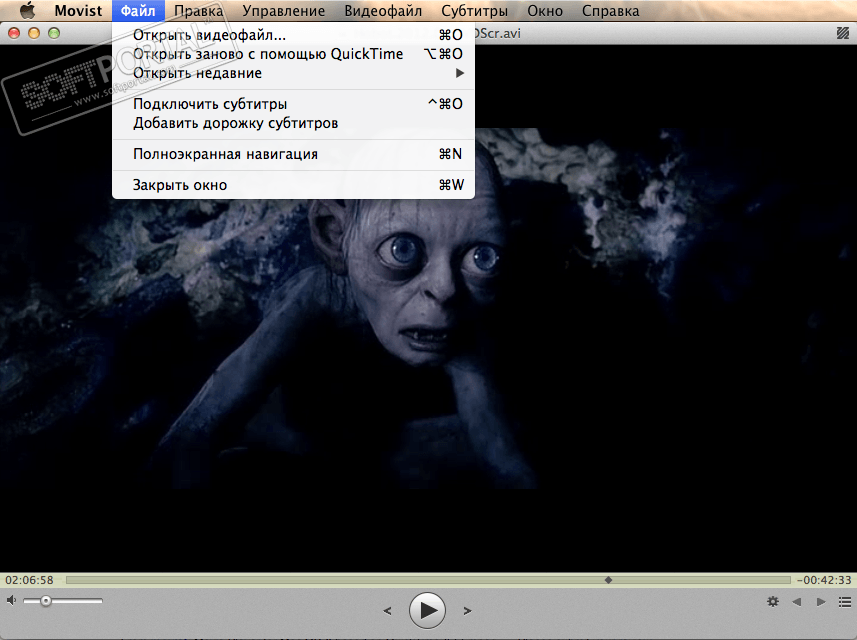857x640 pixels.
Task: Open the gear settings control
Action: 773,602
